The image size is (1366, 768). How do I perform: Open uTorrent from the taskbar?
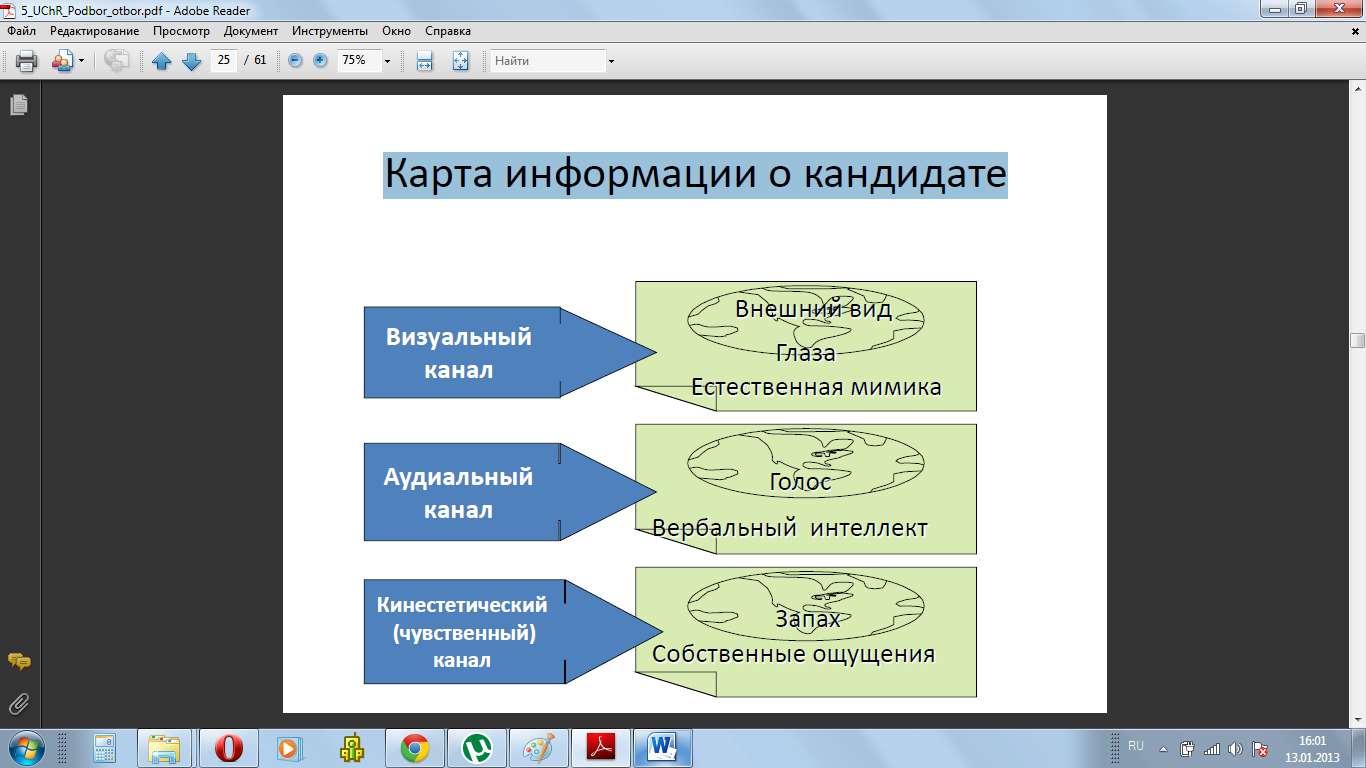click(x=476, y=747)
